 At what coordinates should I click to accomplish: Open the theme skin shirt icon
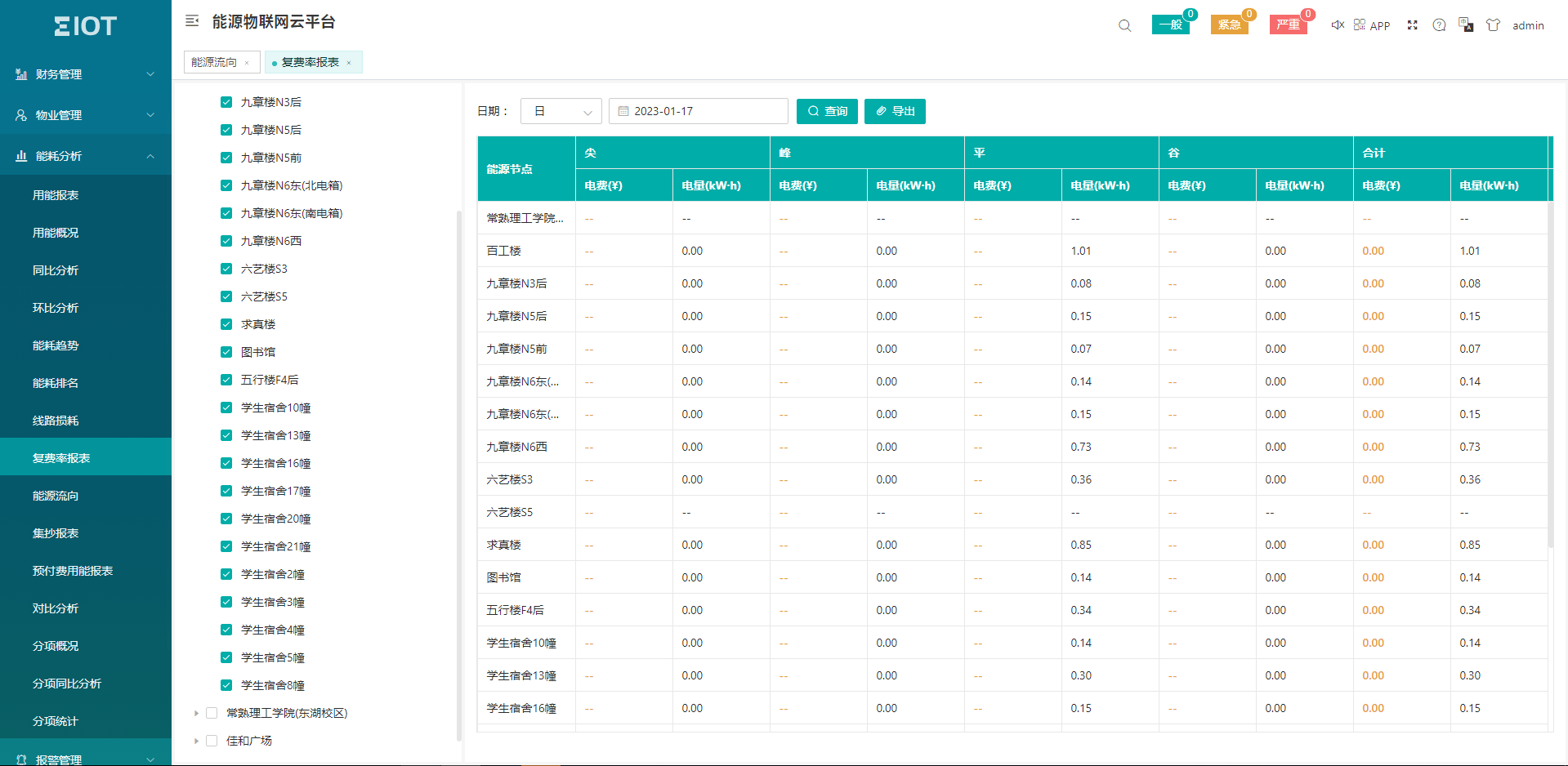pos(1494,25)
